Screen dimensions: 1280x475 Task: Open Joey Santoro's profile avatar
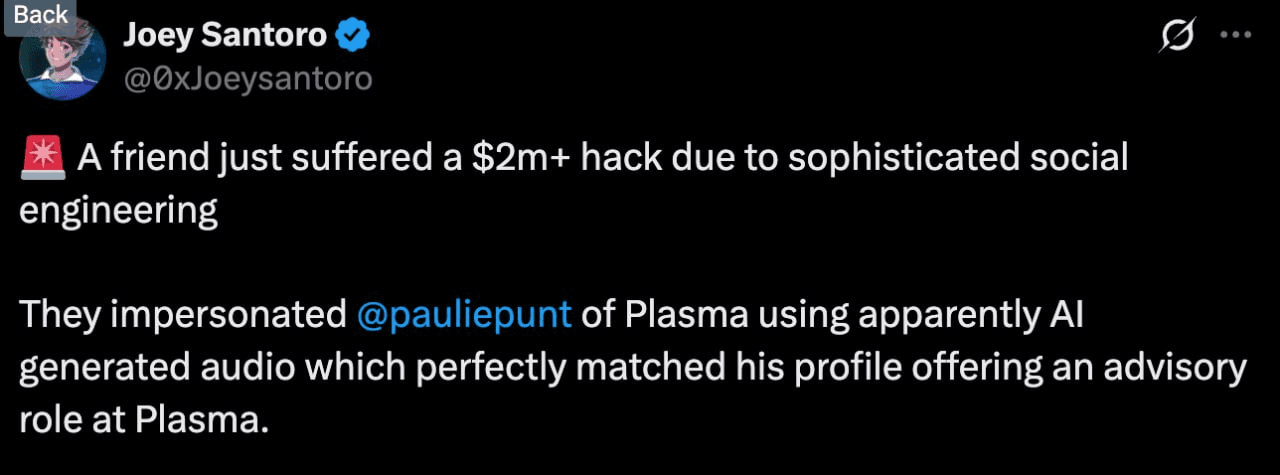coord(62,60)
